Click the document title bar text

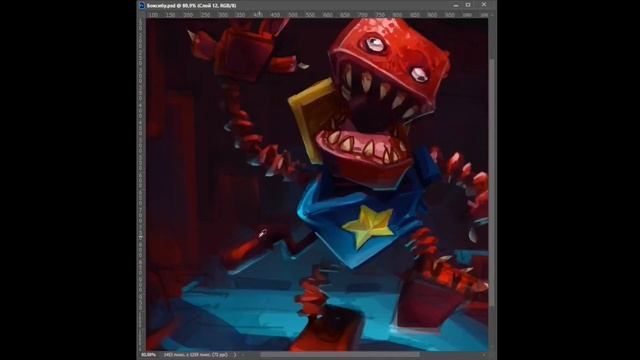(191, 6)
